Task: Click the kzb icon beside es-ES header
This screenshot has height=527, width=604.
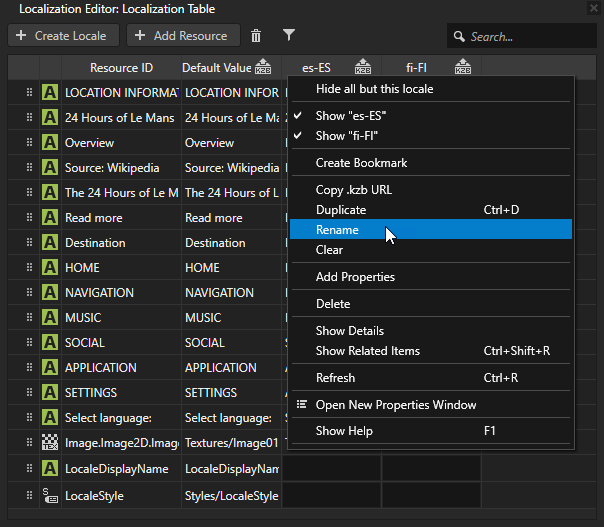Action: pyautogui.click(x=363, y=68)
